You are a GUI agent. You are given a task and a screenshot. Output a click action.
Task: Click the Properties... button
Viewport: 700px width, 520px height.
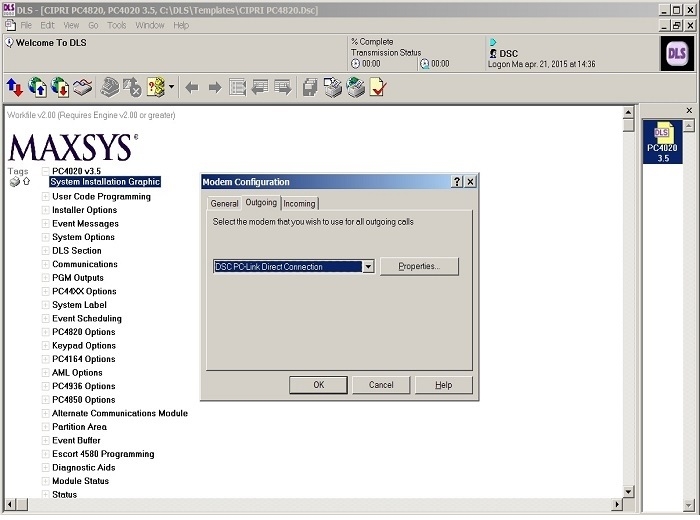pos(419,266)
